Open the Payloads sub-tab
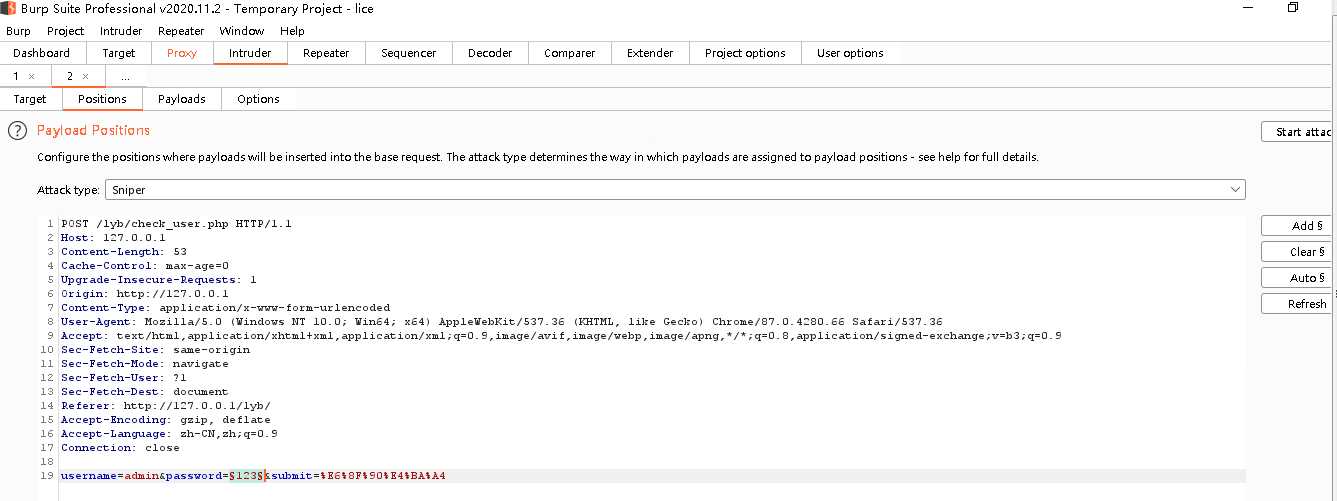The width and height of the screenshot is (1337, 501). pos(182,99)
